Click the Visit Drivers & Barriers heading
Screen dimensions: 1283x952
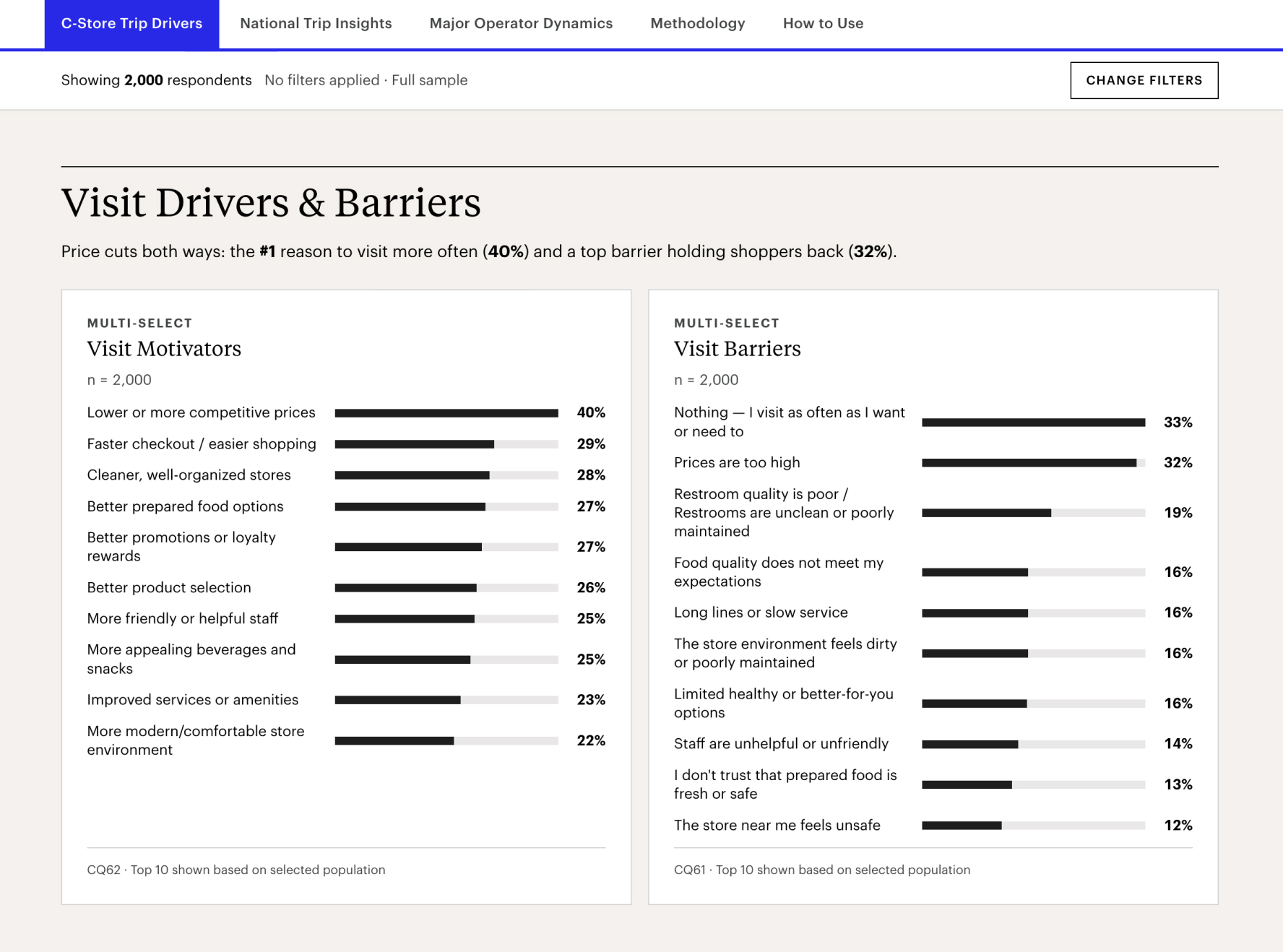(x=271, y=202)
